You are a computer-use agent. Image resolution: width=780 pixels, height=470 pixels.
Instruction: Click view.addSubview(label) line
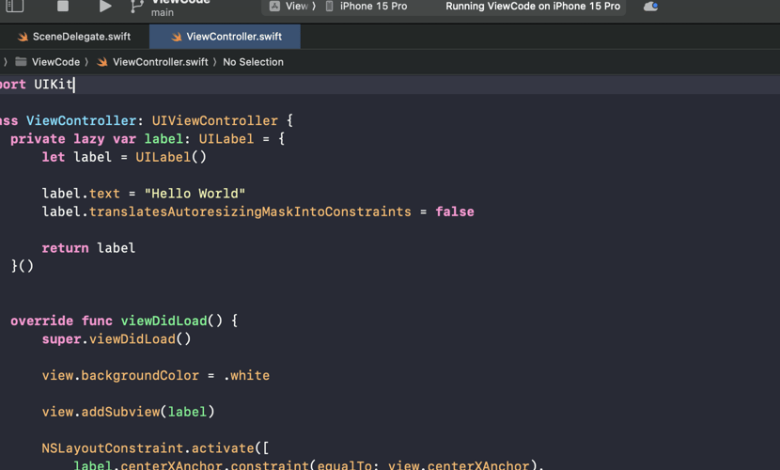tap(128, 412)
